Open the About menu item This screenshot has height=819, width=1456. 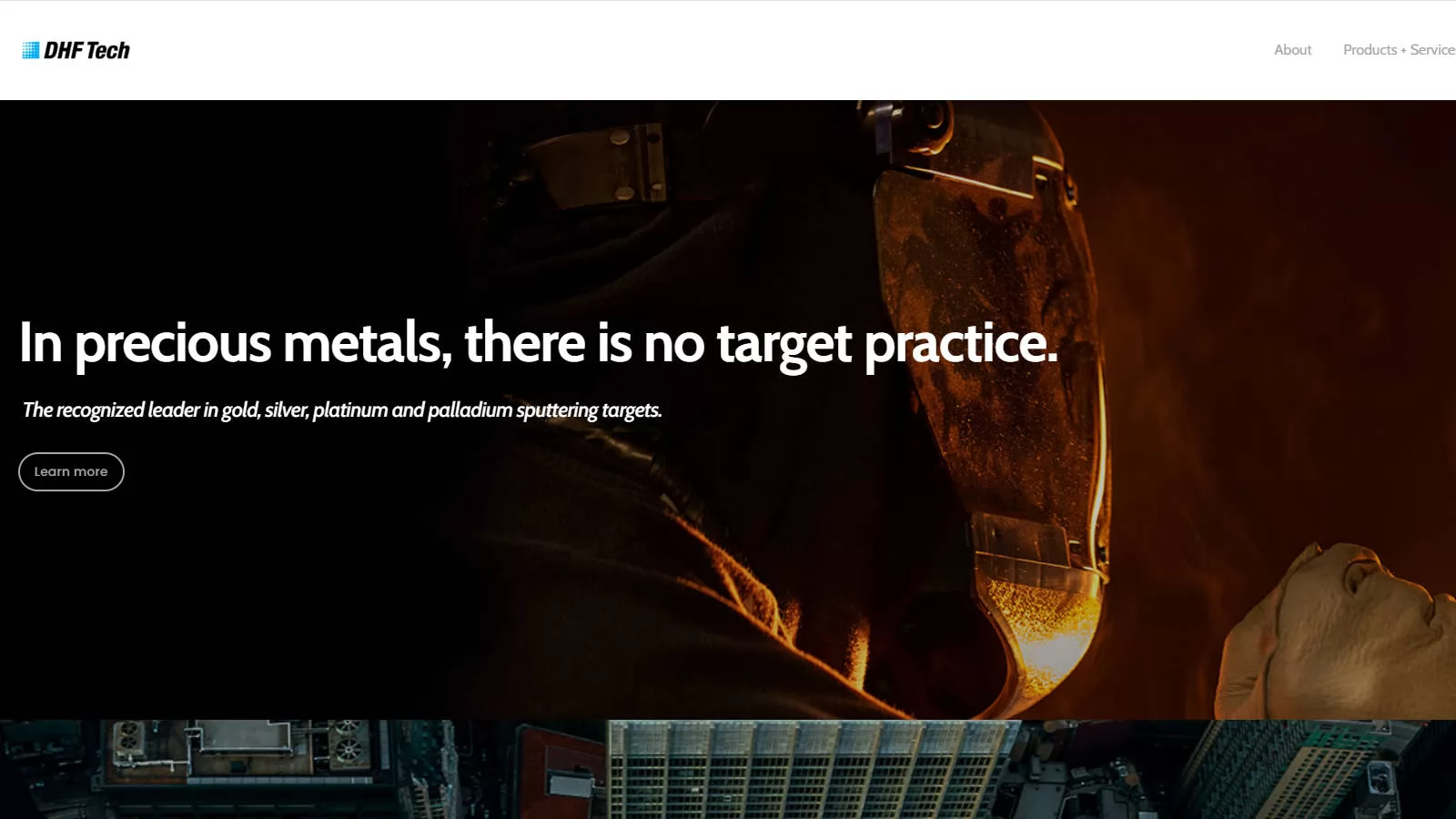[1292, 50]
